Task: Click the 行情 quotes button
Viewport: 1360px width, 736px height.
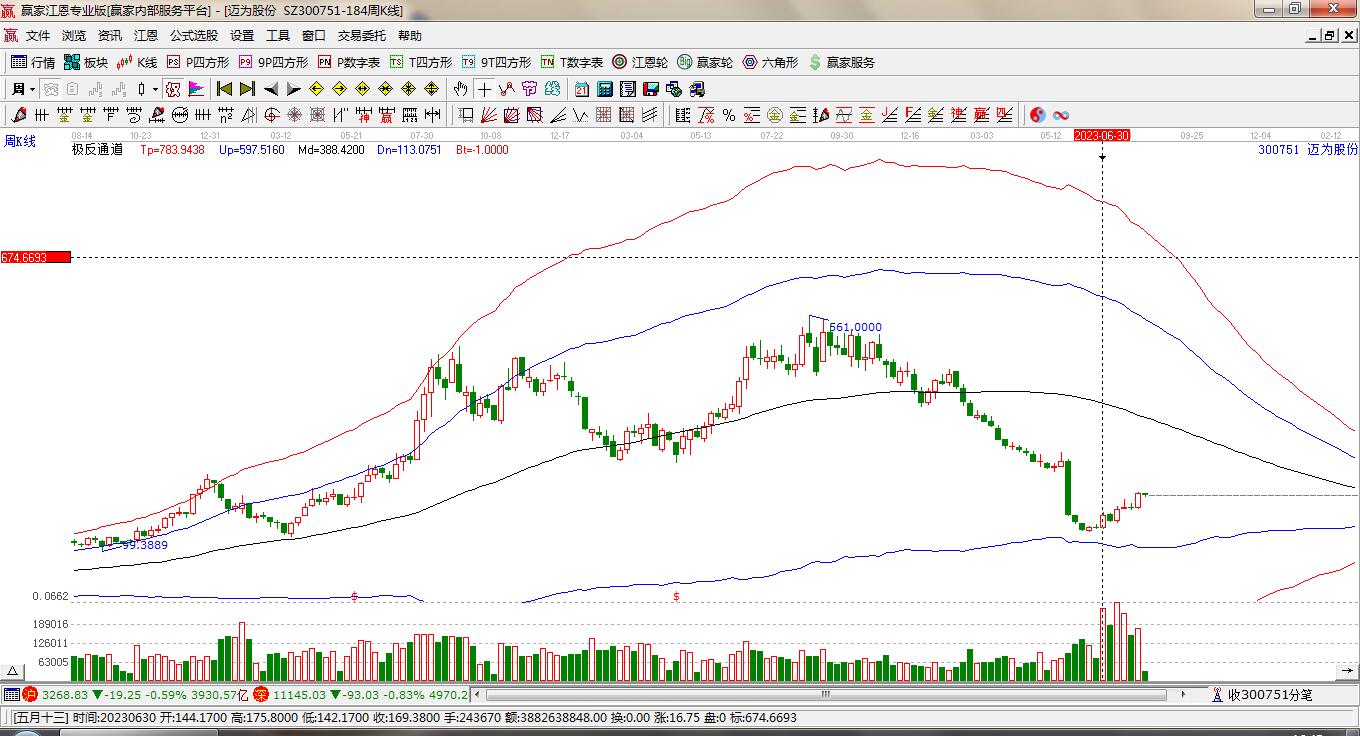Action: tap(33, 62)
